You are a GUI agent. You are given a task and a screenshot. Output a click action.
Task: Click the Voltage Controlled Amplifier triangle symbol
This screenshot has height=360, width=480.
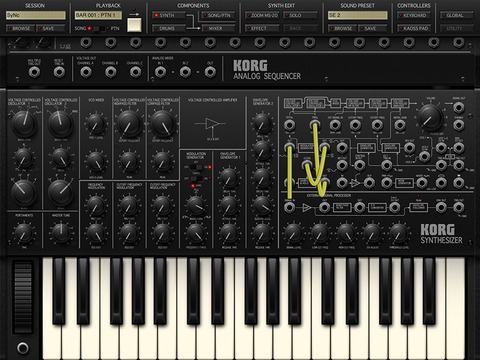(212, 124)
